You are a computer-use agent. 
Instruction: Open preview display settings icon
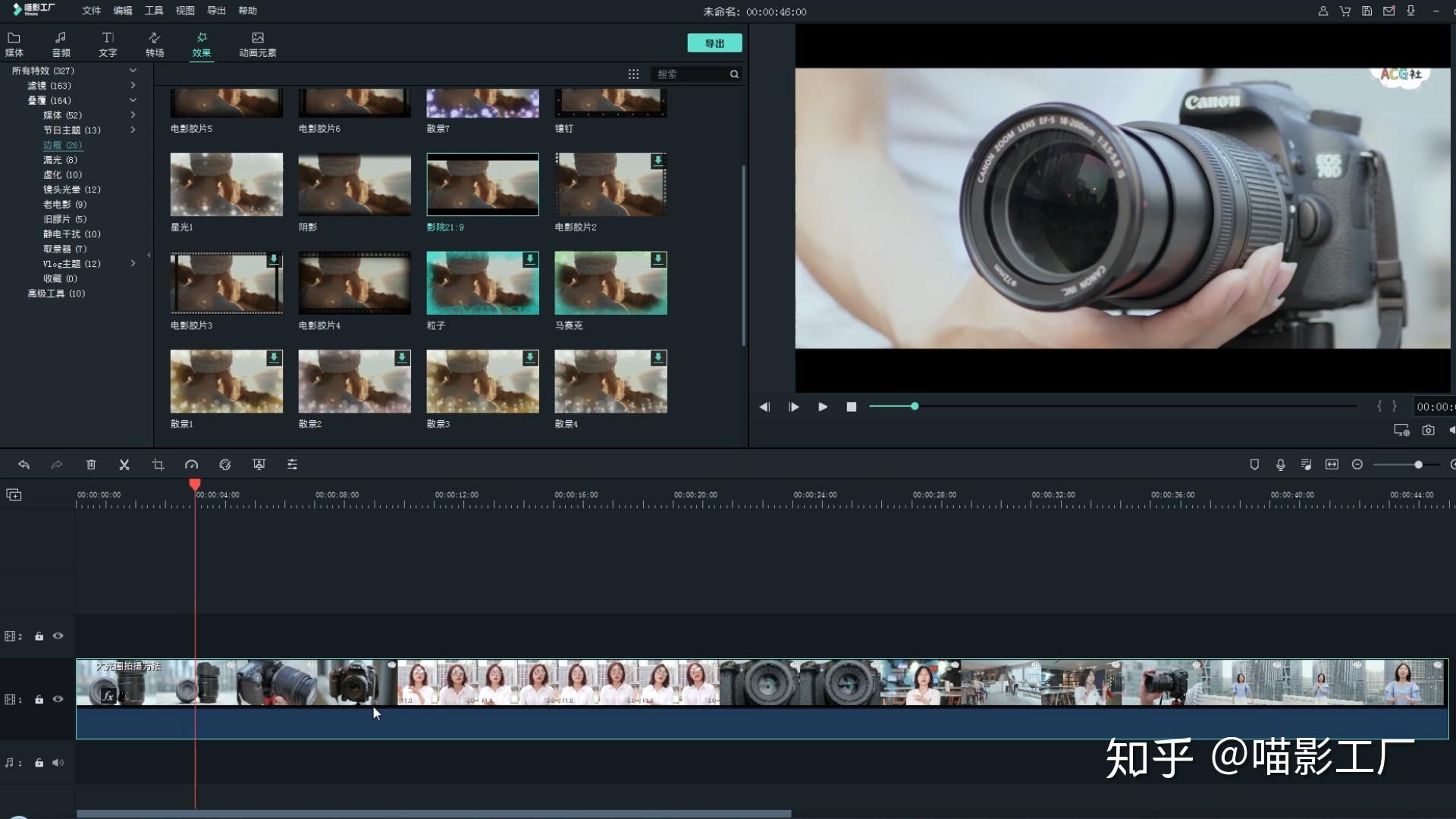1401,430
